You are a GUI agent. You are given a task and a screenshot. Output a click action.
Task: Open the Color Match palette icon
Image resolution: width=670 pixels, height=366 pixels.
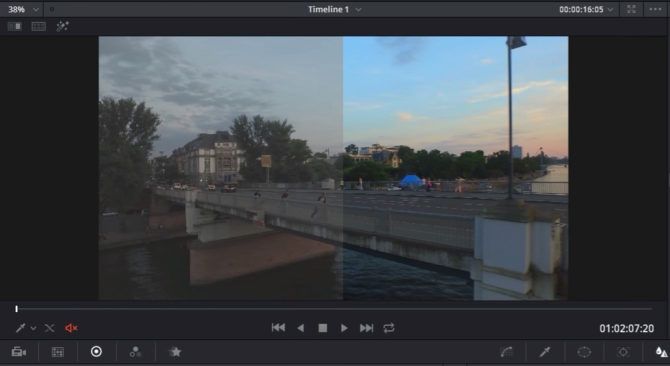point(58,352)
